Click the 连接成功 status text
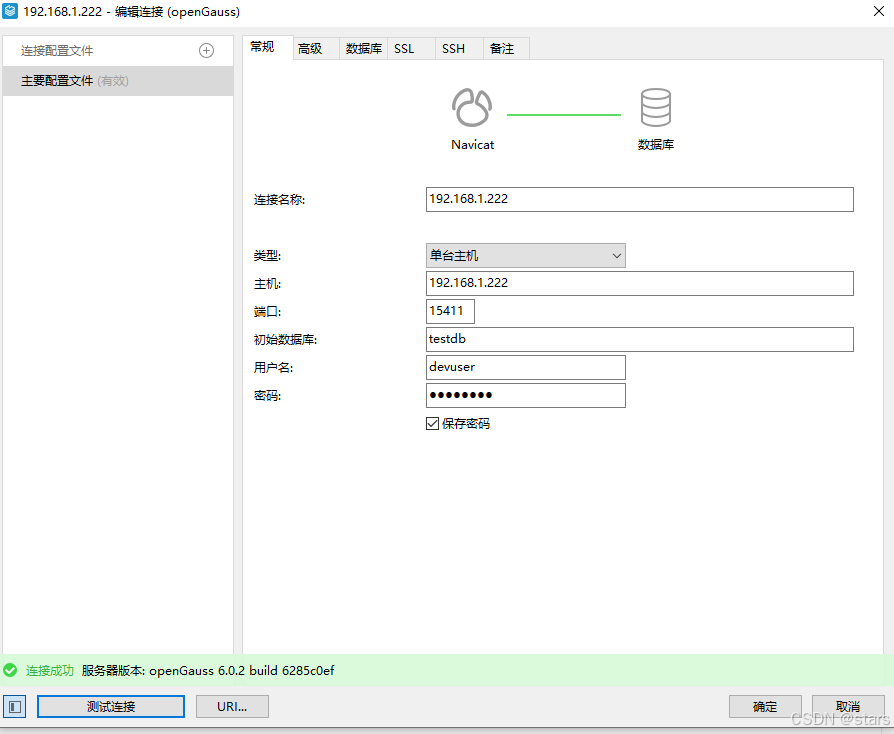 pos(50,670)
